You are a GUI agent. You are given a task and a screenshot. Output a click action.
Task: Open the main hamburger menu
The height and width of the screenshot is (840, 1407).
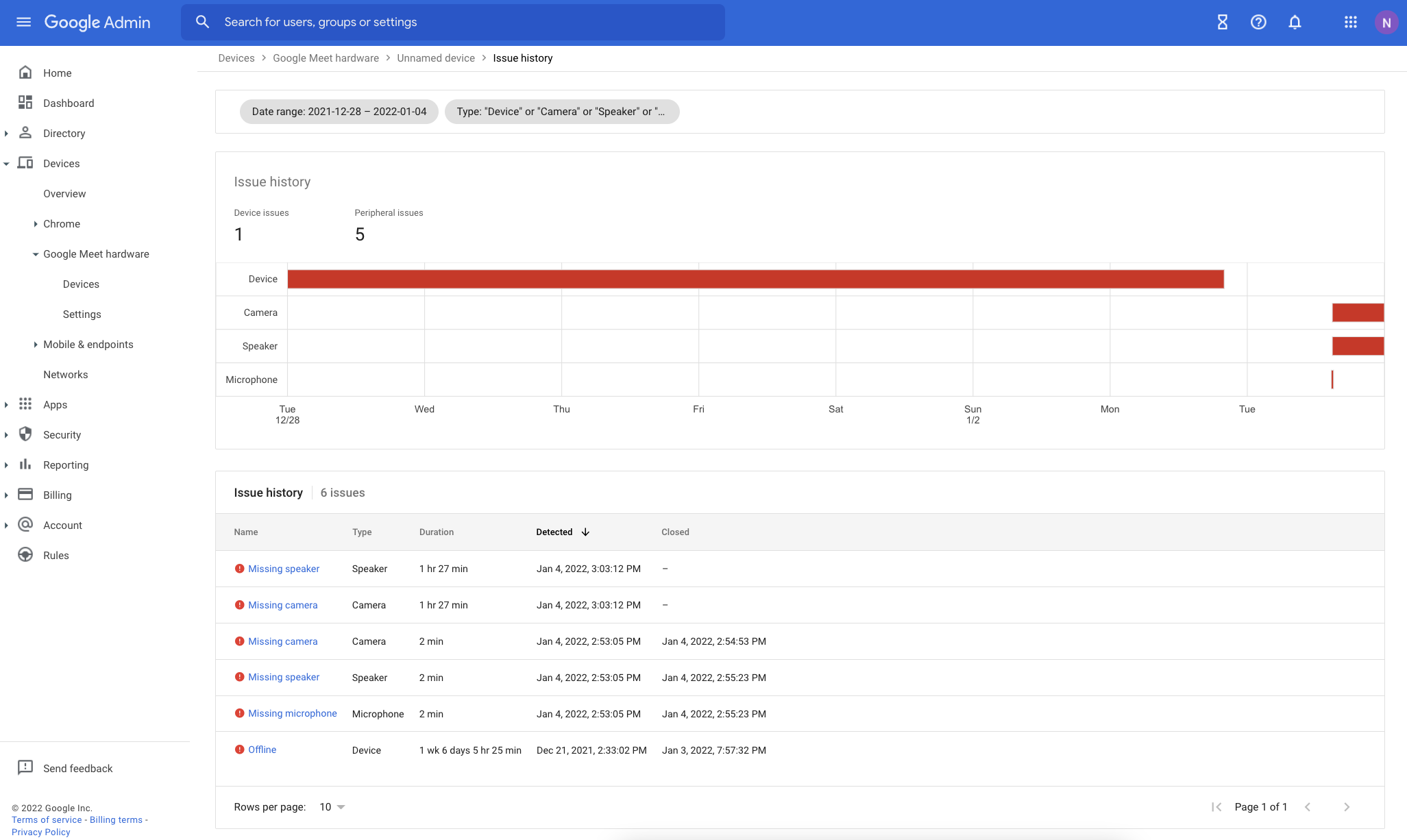(23, 22)
